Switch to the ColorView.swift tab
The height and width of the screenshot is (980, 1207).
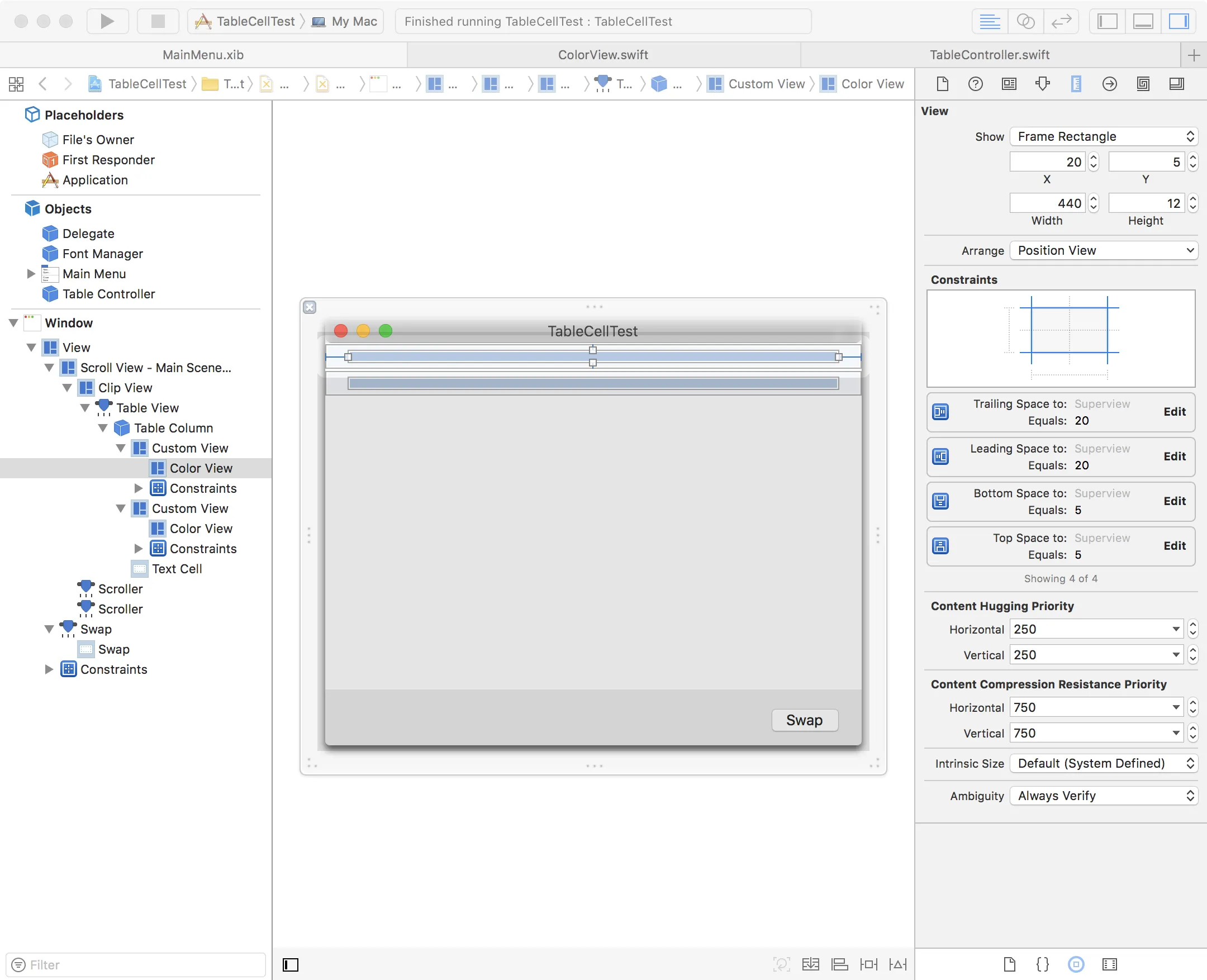[603, 55]
